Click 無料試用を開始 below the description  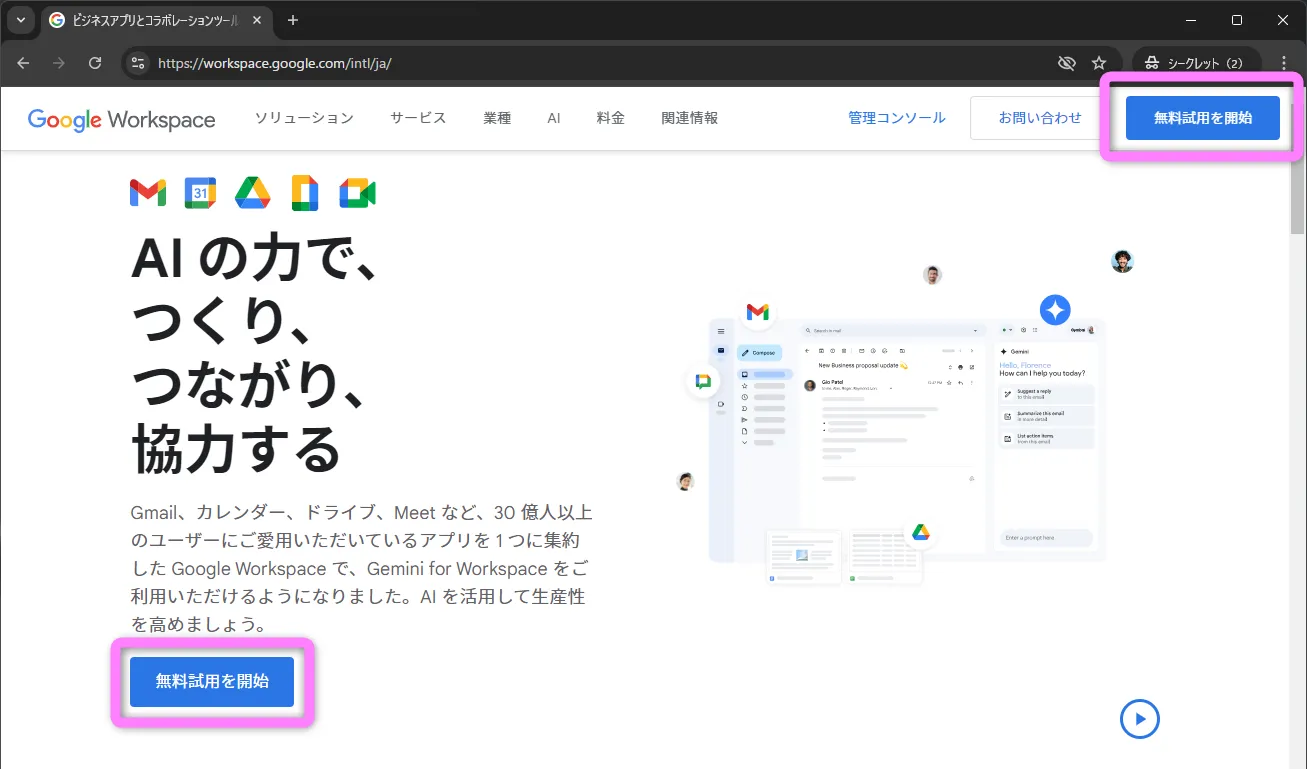tap(212, 682)
